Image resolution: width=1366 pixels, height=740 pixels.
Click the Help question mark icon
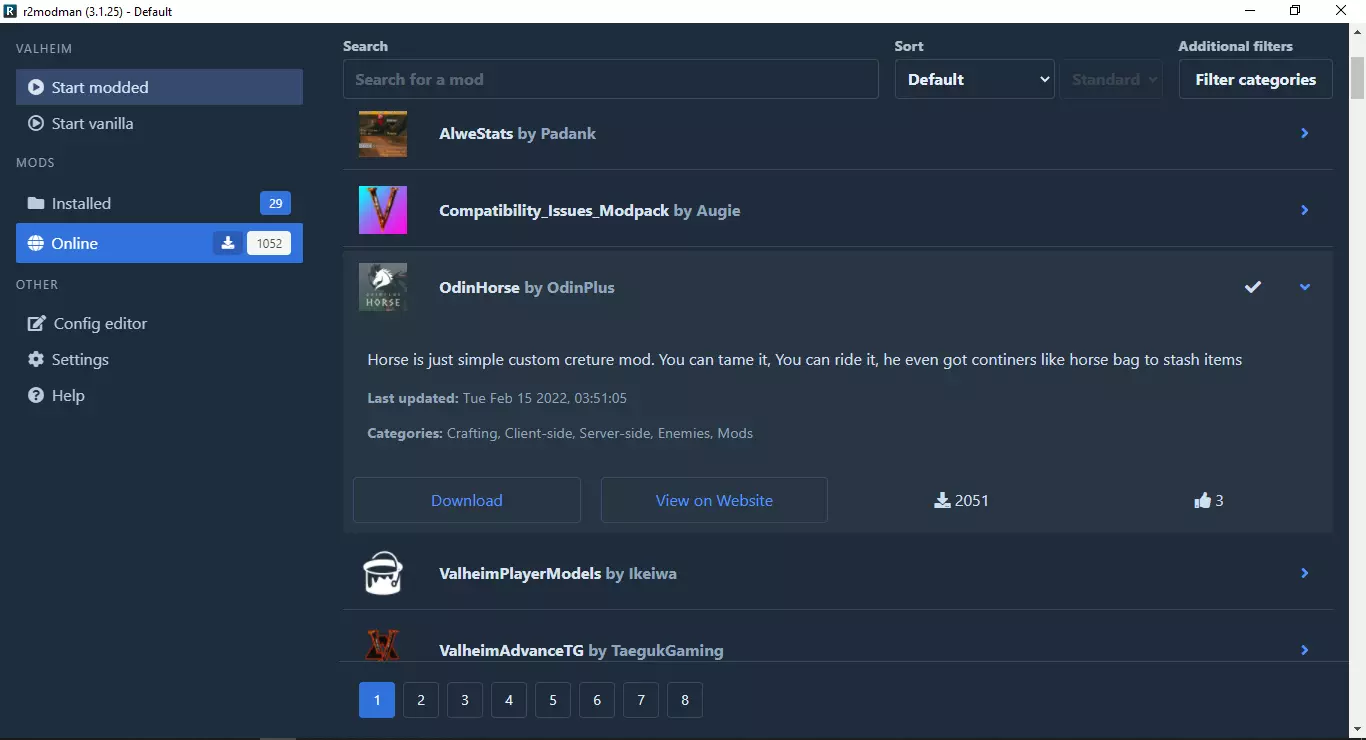(36, 395)
